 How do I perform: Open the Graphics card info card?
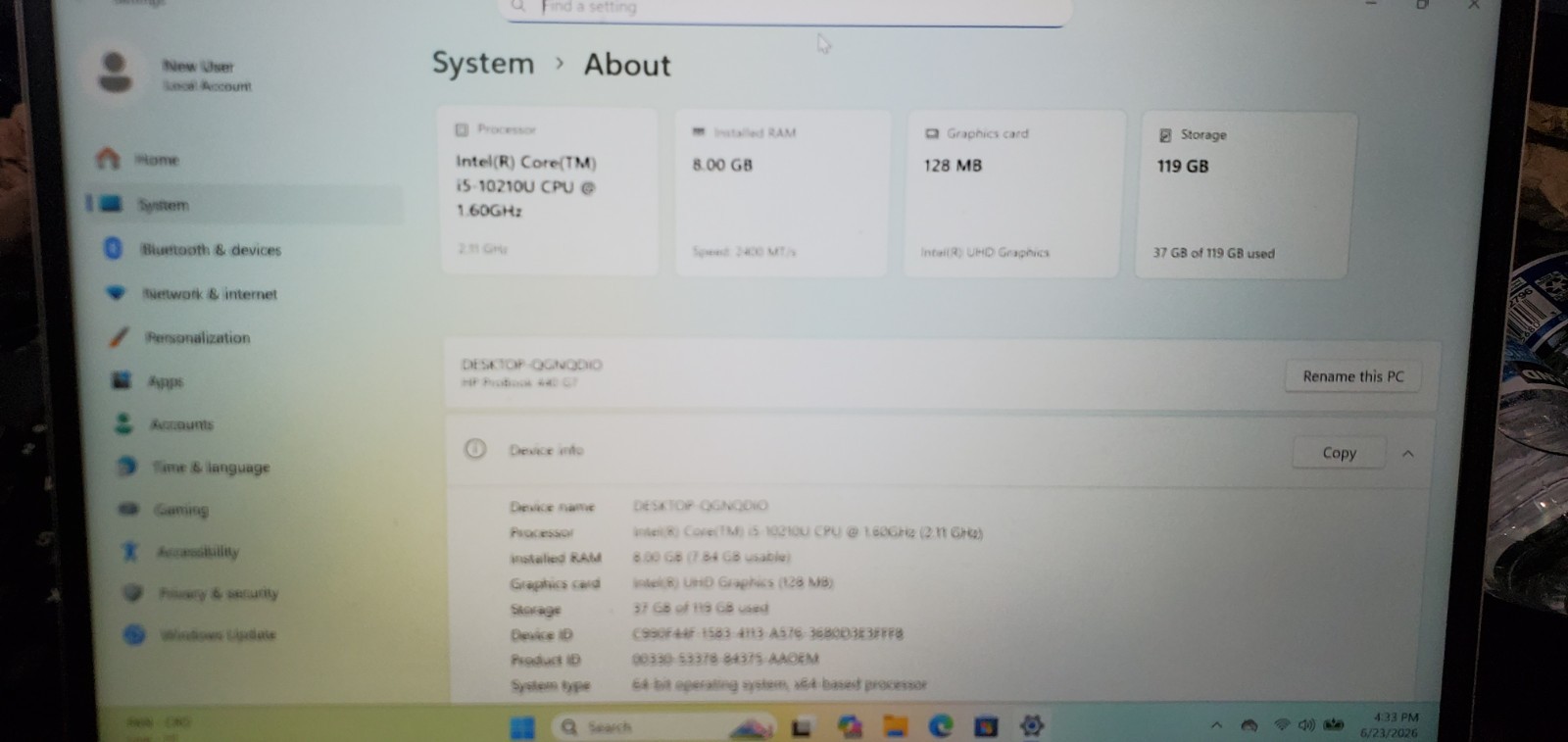click(1011, 194)
